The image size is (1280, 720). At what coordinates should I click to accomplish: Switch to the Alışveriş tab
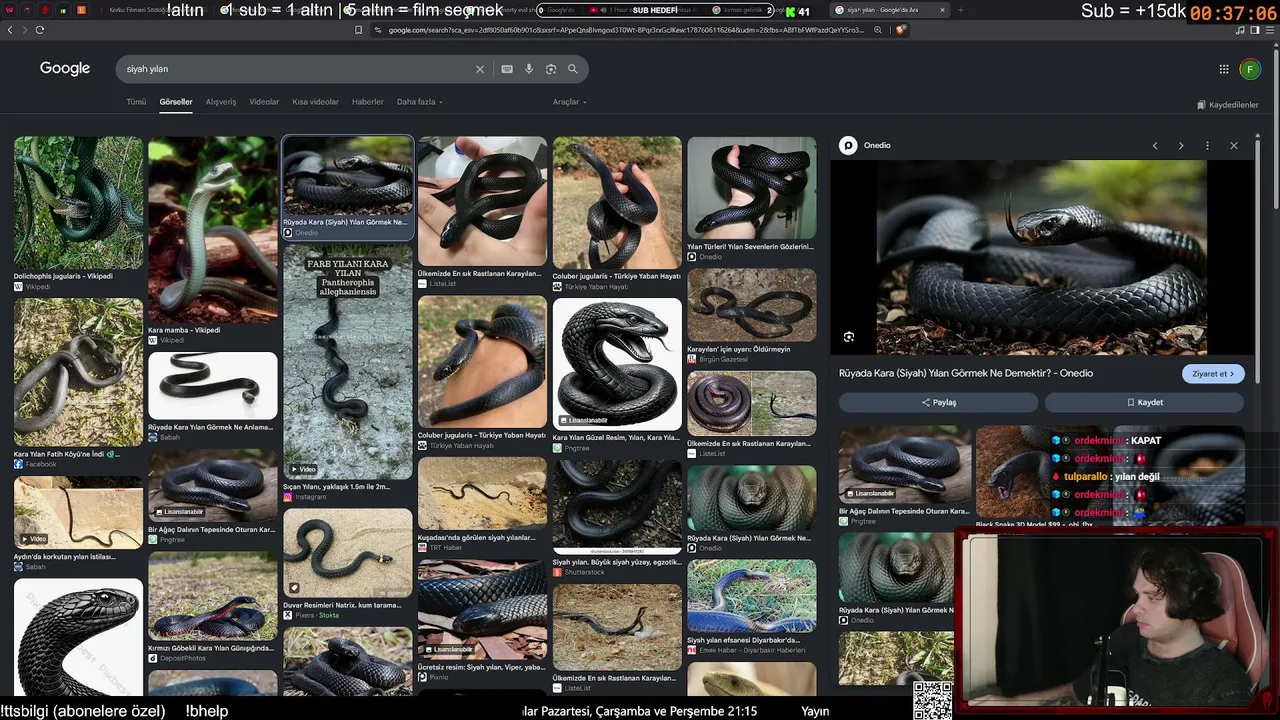[221, 102]
